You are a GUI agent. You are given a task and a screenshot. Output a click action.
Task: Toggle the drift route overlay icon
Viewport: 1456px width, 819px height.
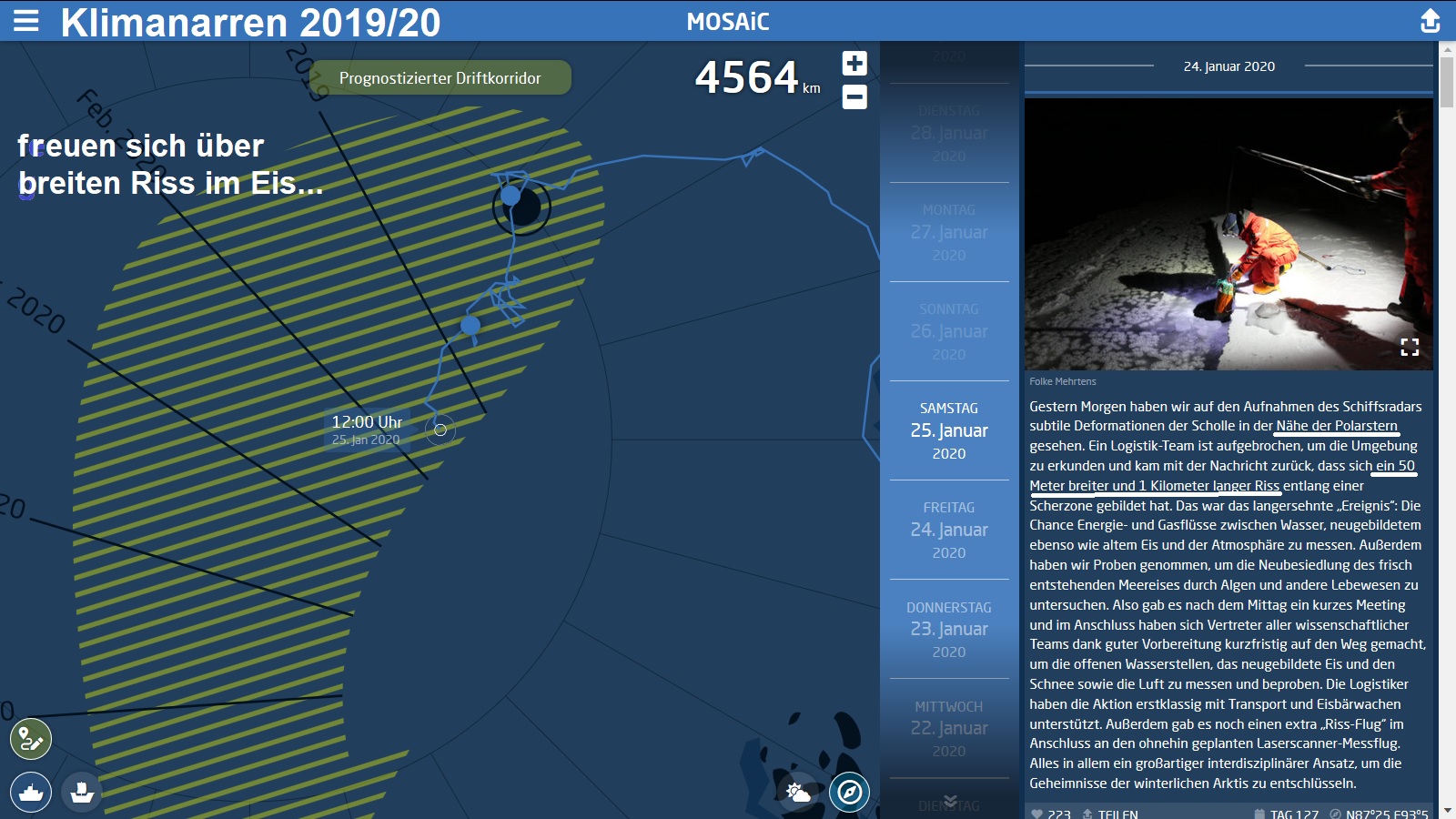point(31,739)
